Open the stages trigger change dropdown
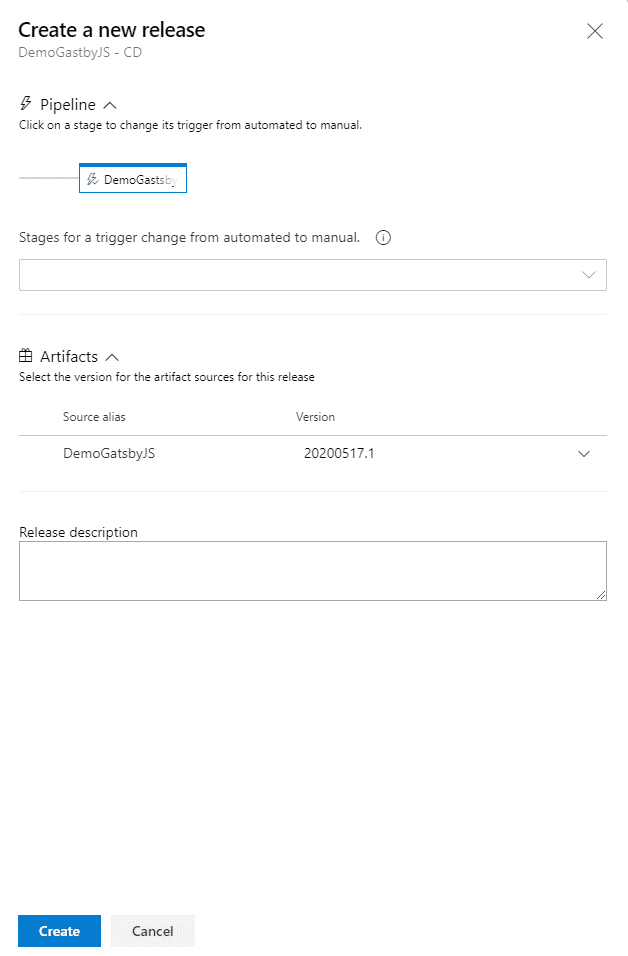Screen dimensions: 628x956 point(313,275)
